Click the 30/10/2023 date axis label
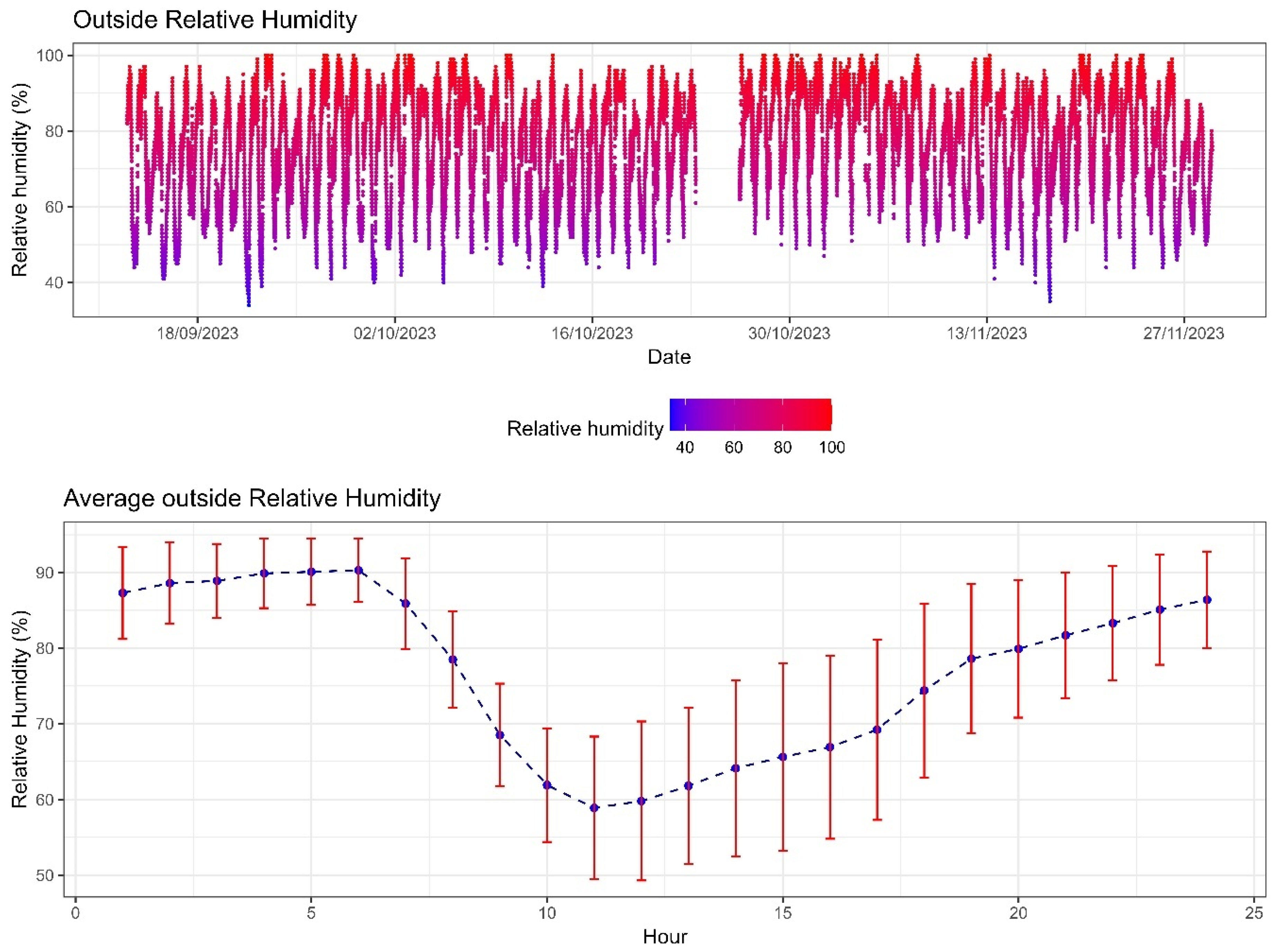 click(789, 333)
